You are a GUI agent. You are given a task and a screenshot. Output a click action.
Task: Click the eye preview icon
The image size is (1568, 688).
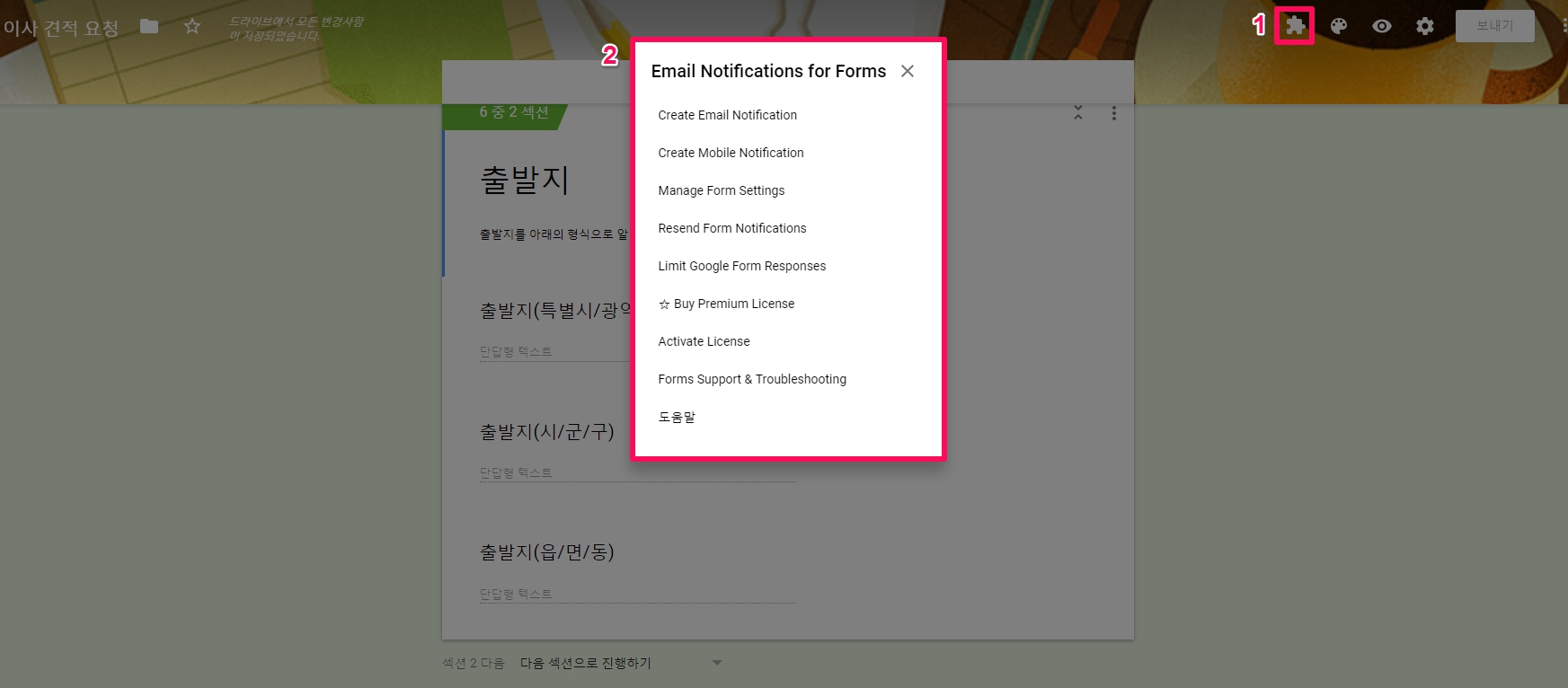[x=1382, y=26]
